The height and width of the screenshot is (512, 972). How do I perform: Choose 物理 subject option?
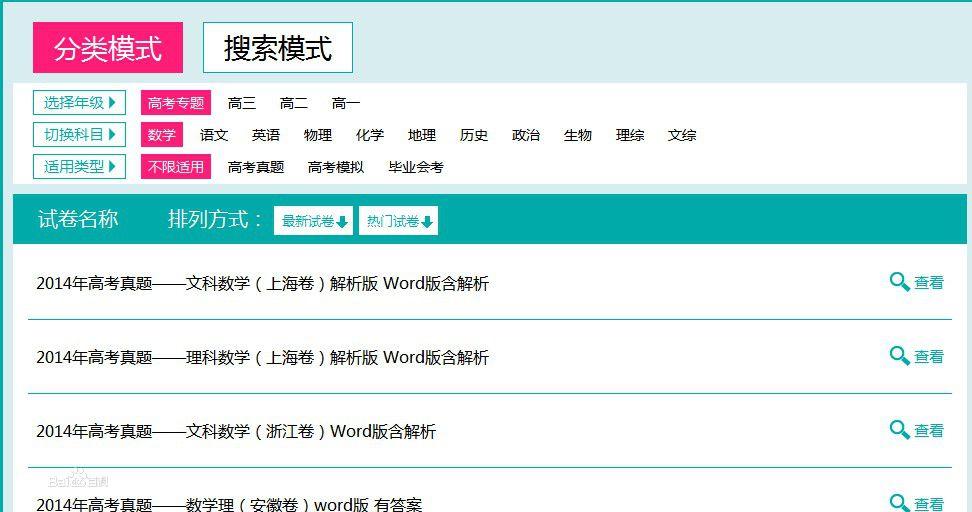[x=318, y=135]
